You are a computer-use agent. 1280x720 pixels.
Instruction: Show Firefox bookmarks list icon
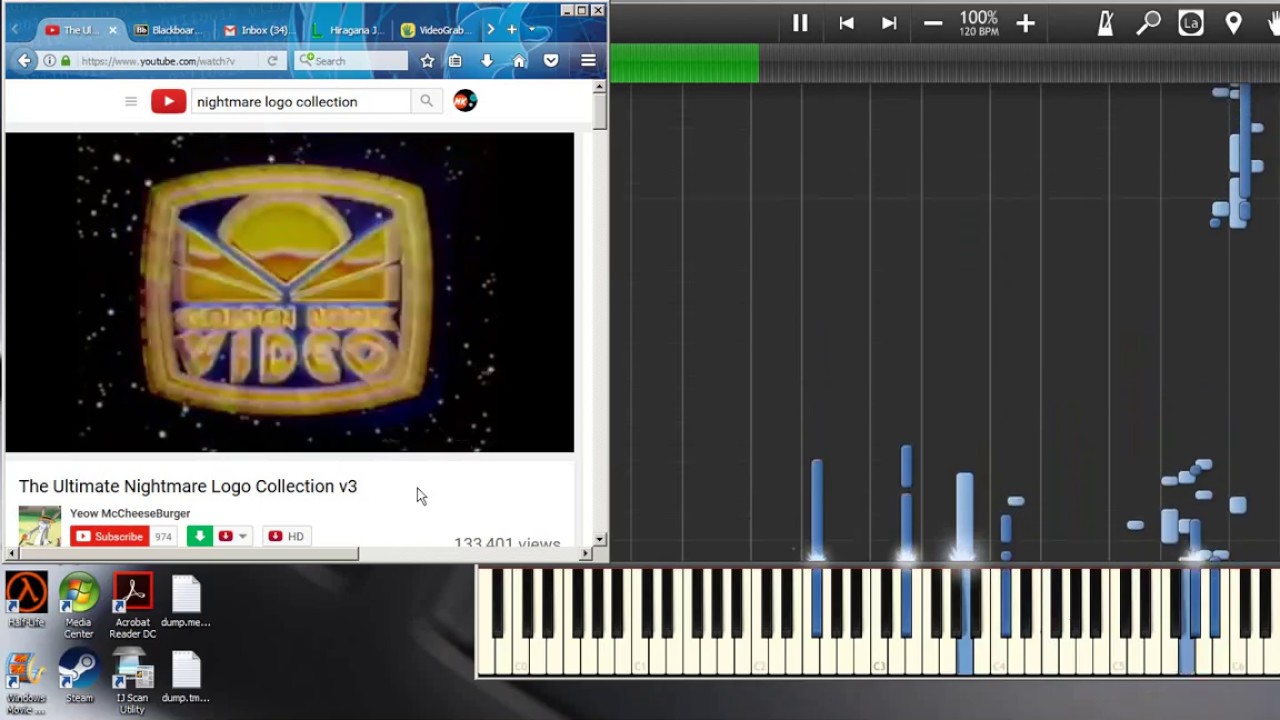[x=455, y=61]
